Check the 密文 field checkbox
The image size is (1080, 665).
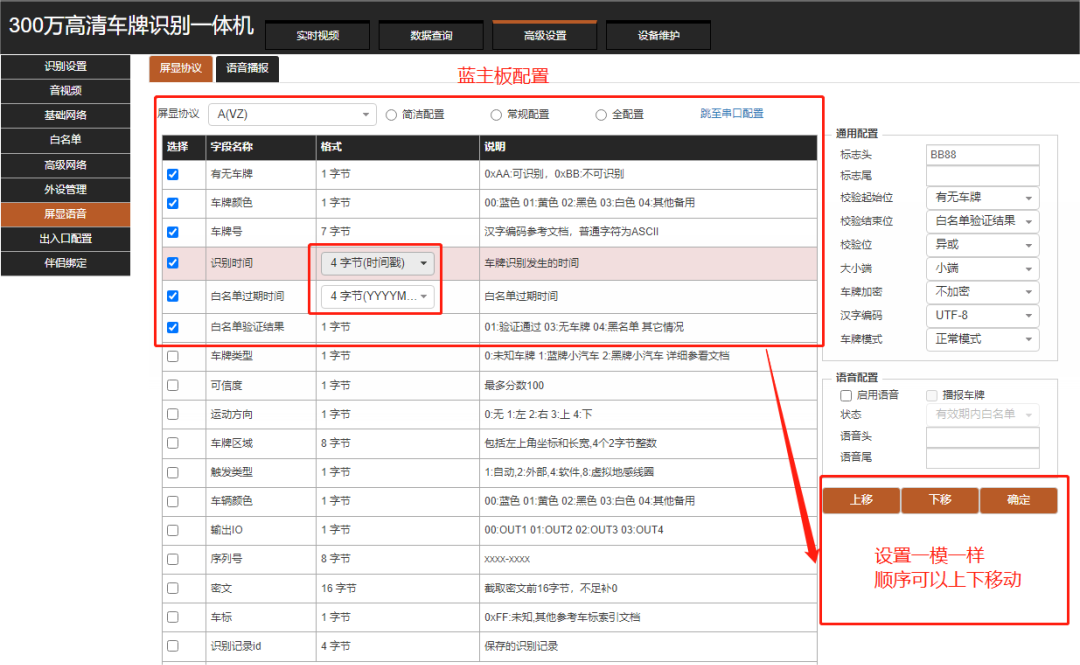tap(173, 589)
